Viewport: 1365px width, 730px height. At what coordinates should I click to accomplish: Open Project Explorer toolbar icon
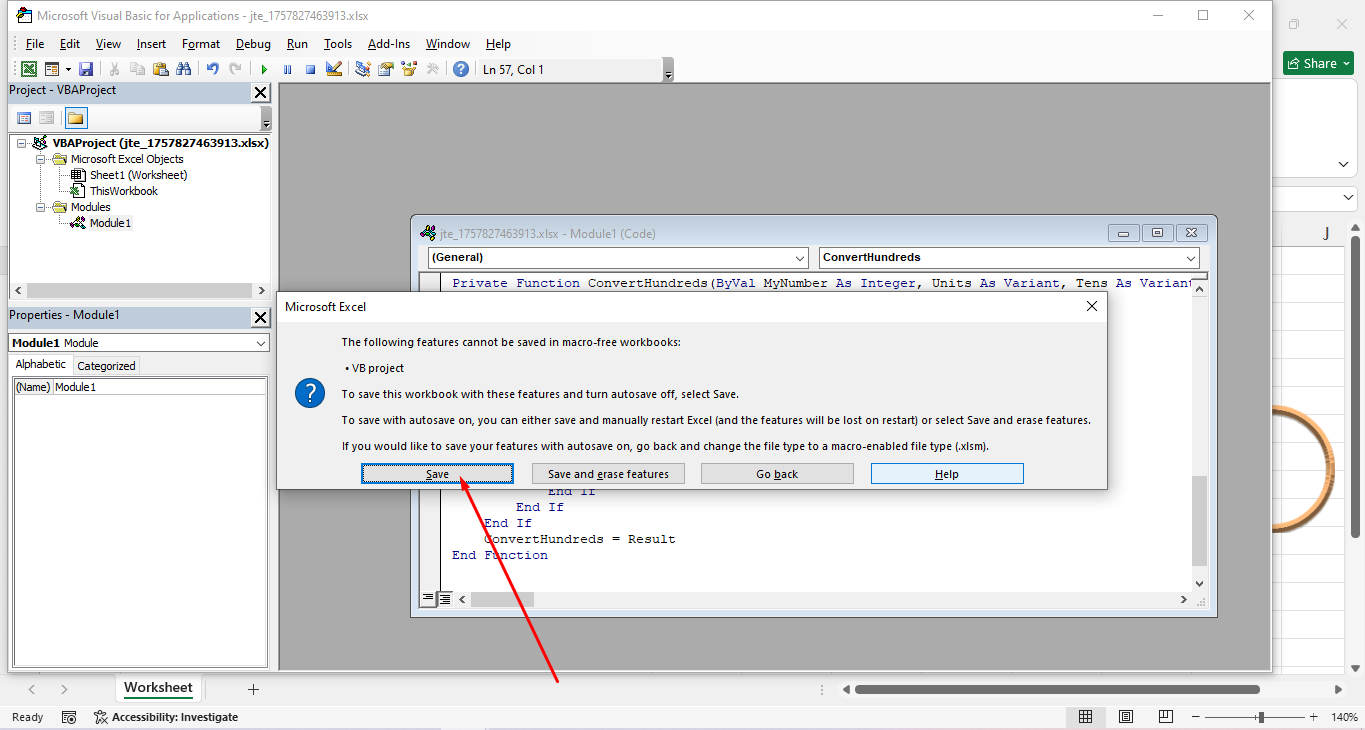coord(363,69)
